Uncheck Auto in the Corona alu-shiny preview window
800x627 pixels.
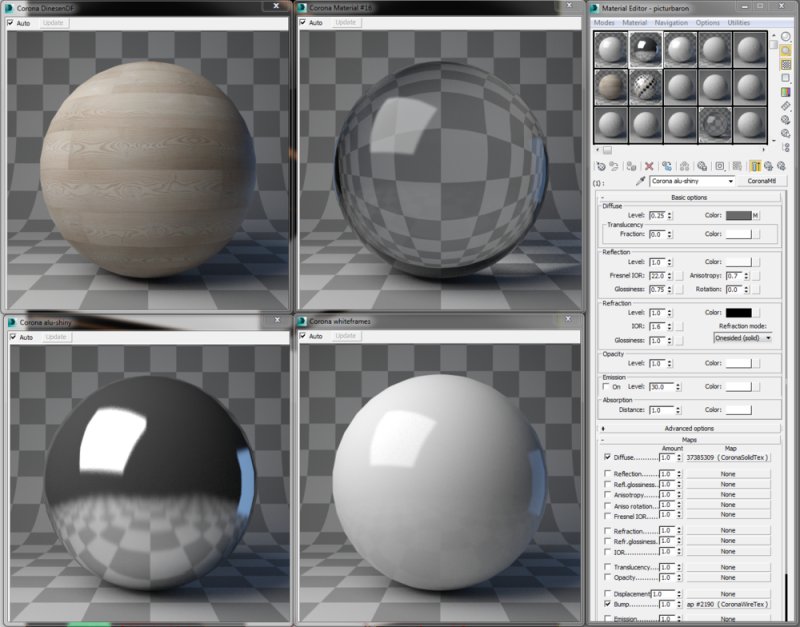14,337
